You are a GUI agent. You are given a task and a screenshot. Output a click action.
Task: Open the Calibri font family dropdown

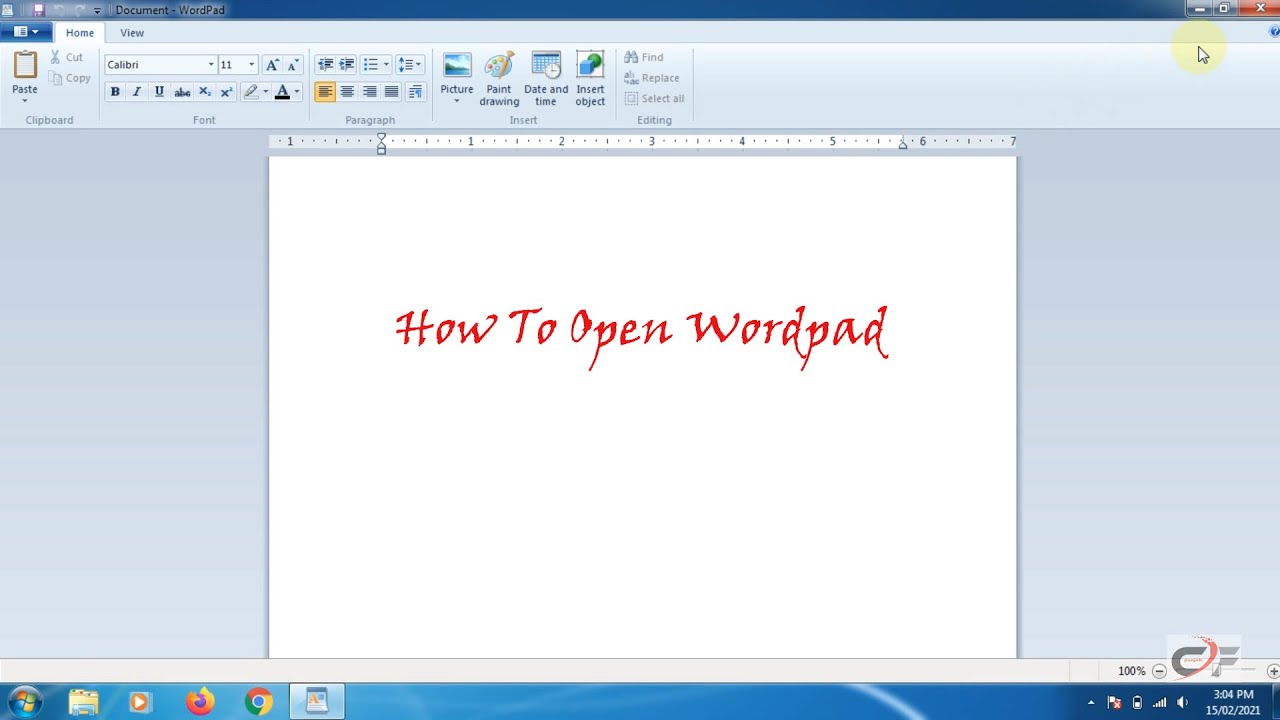210,65
